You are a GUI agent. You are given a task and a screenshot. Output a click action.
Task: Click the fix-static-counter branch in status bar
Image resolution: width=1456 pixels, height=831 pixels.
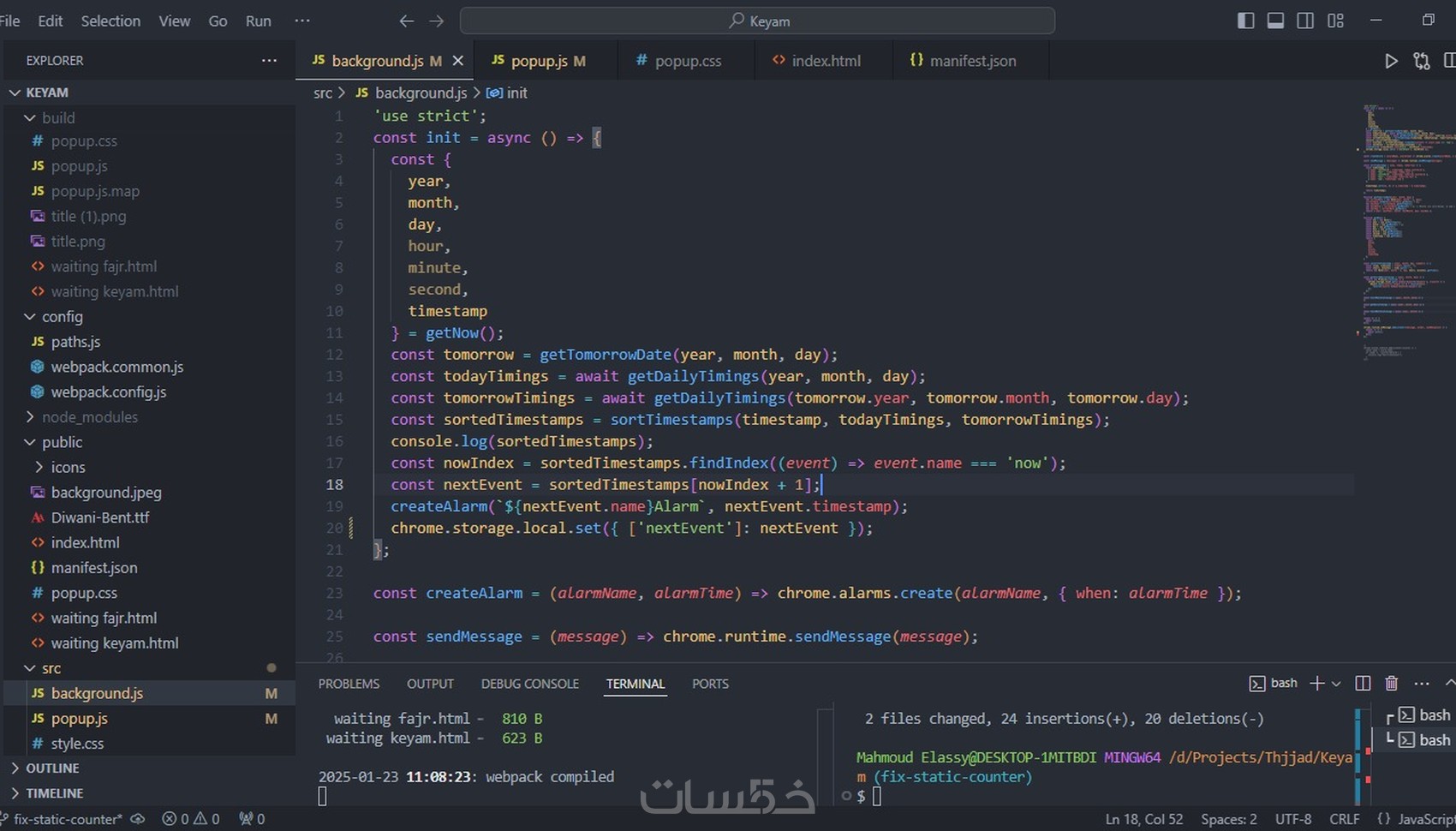62,819
